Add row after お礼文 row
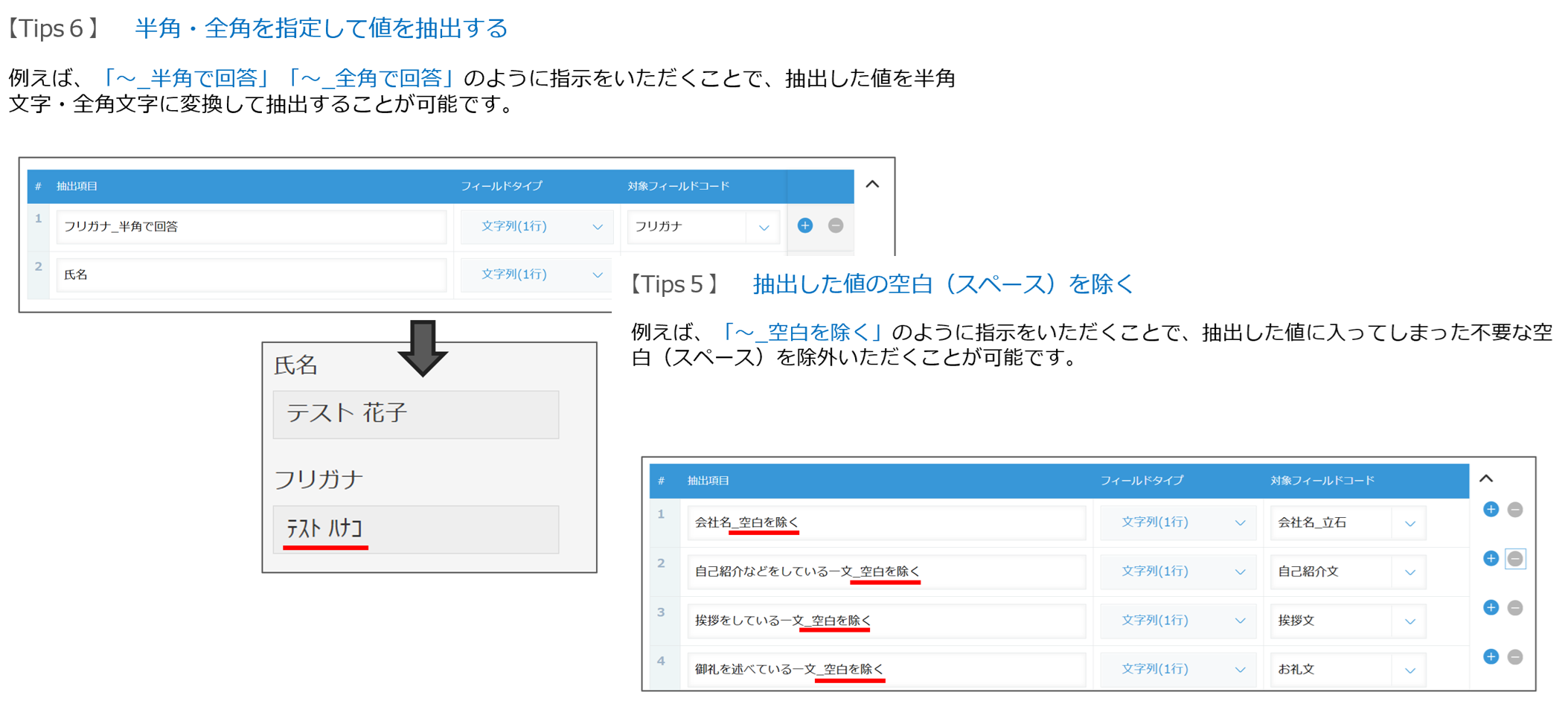 [1490, 657]
